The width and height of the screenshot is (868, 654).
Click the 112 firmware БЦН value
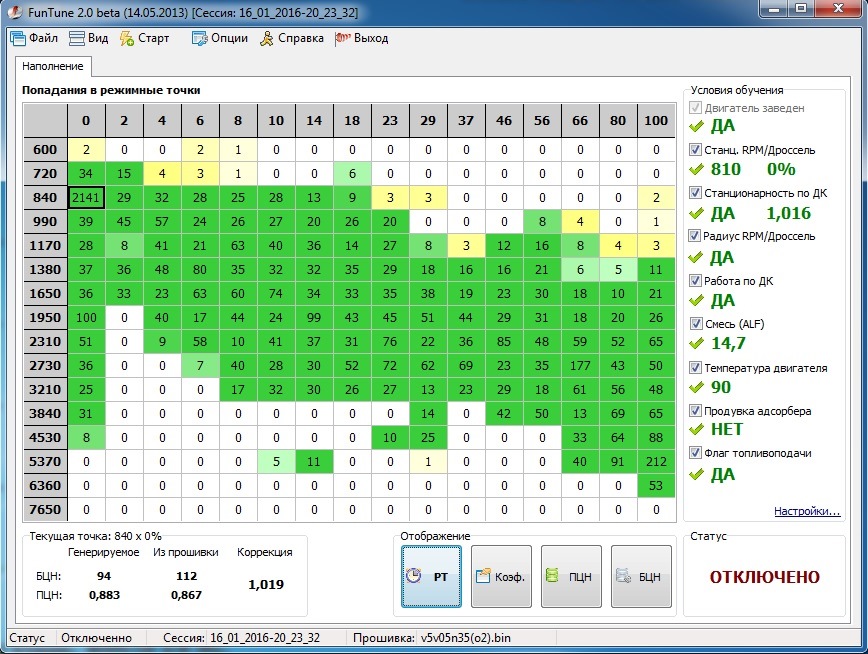[x=187, y=576]
